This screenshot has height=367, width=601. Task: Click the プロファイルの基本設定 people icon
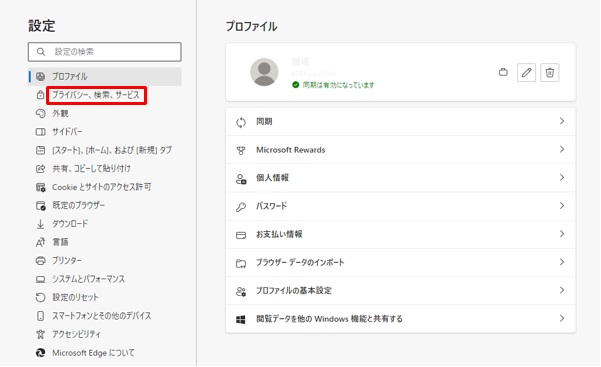click(x=241, y=291)
